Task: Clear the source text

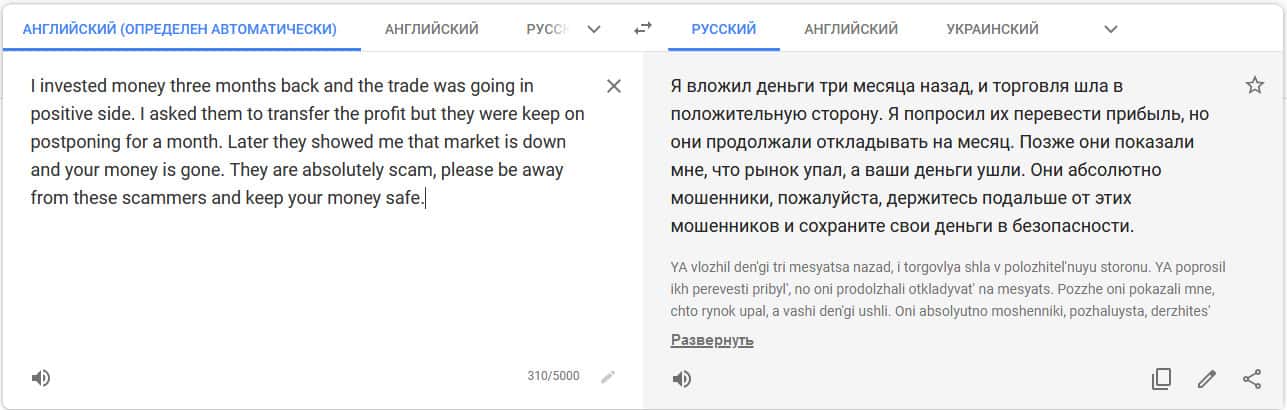Action: tap(614, 86)
